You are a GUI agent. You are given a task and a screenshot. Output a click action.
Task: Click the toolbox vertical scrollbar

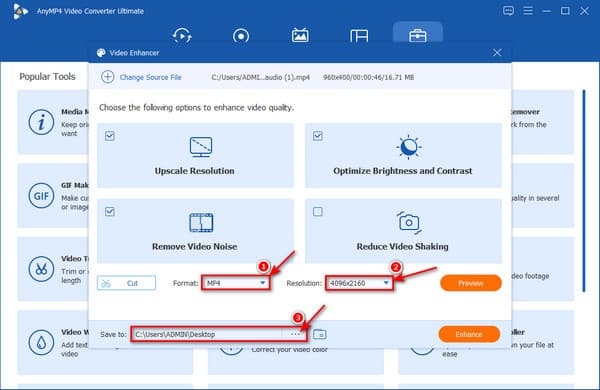click(x=584, y=191)
